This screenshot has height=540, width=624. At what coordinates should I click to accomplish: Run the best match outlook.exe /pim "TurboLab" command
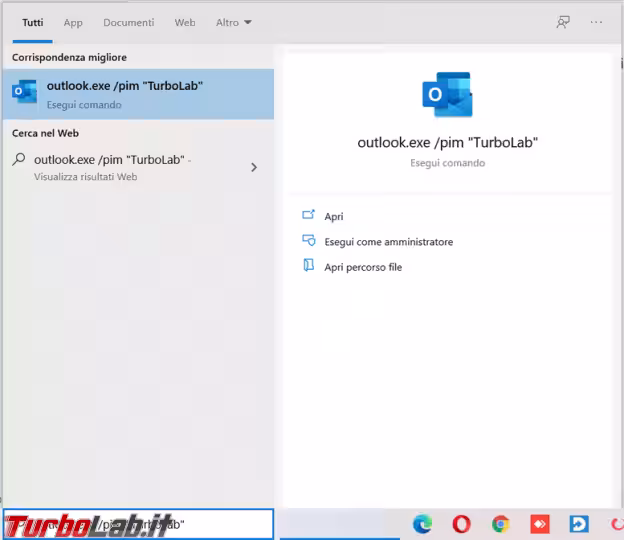(x=138, y=94)
